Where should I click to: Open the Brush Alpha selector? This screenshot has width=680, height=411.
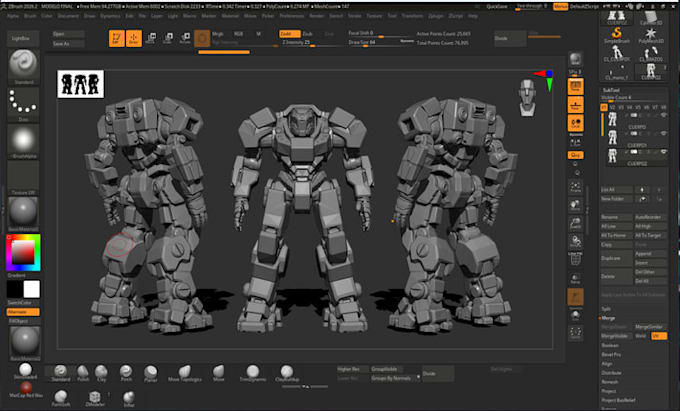tap(23, 140)
